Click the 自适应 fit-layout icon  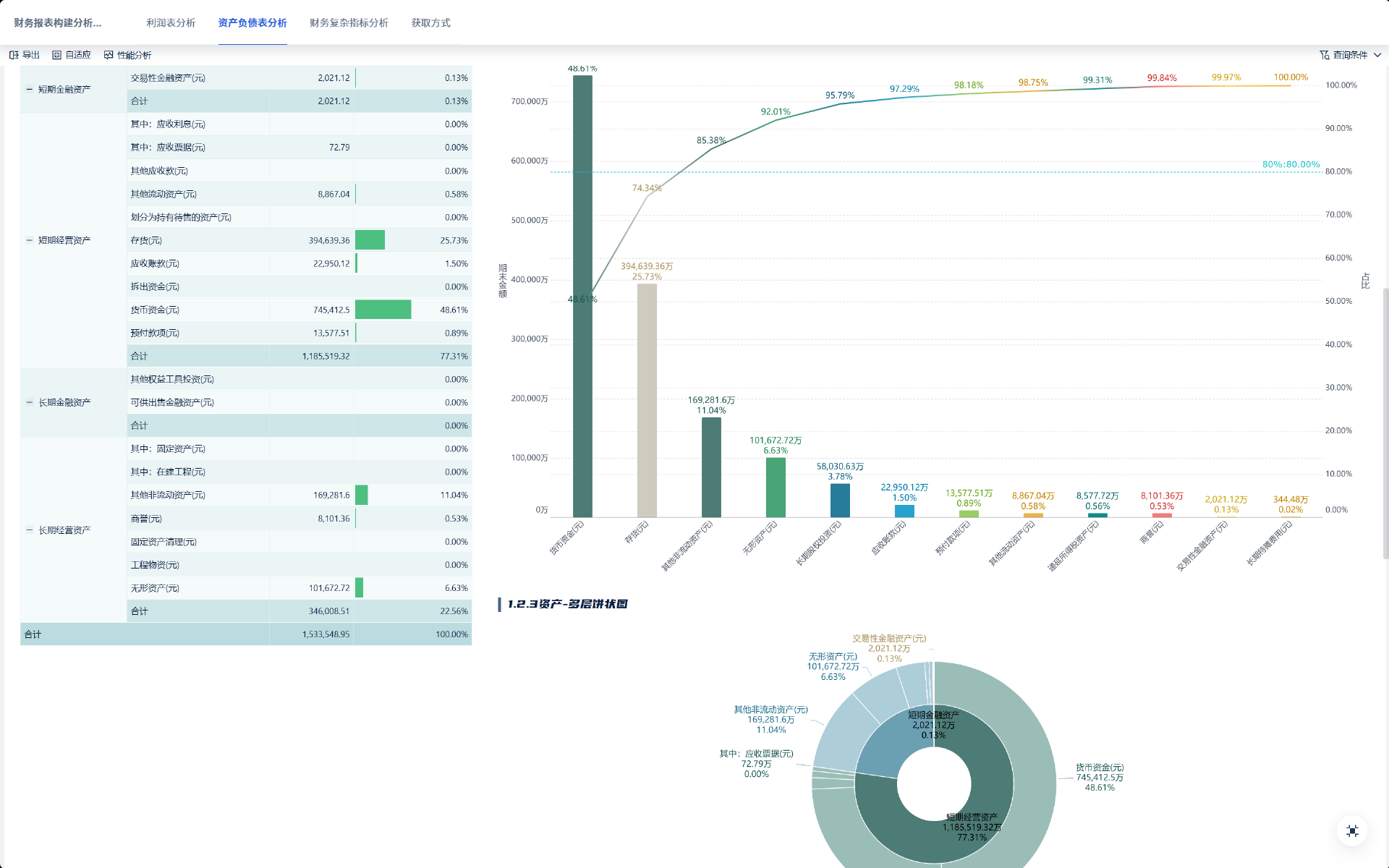point(56,55)
